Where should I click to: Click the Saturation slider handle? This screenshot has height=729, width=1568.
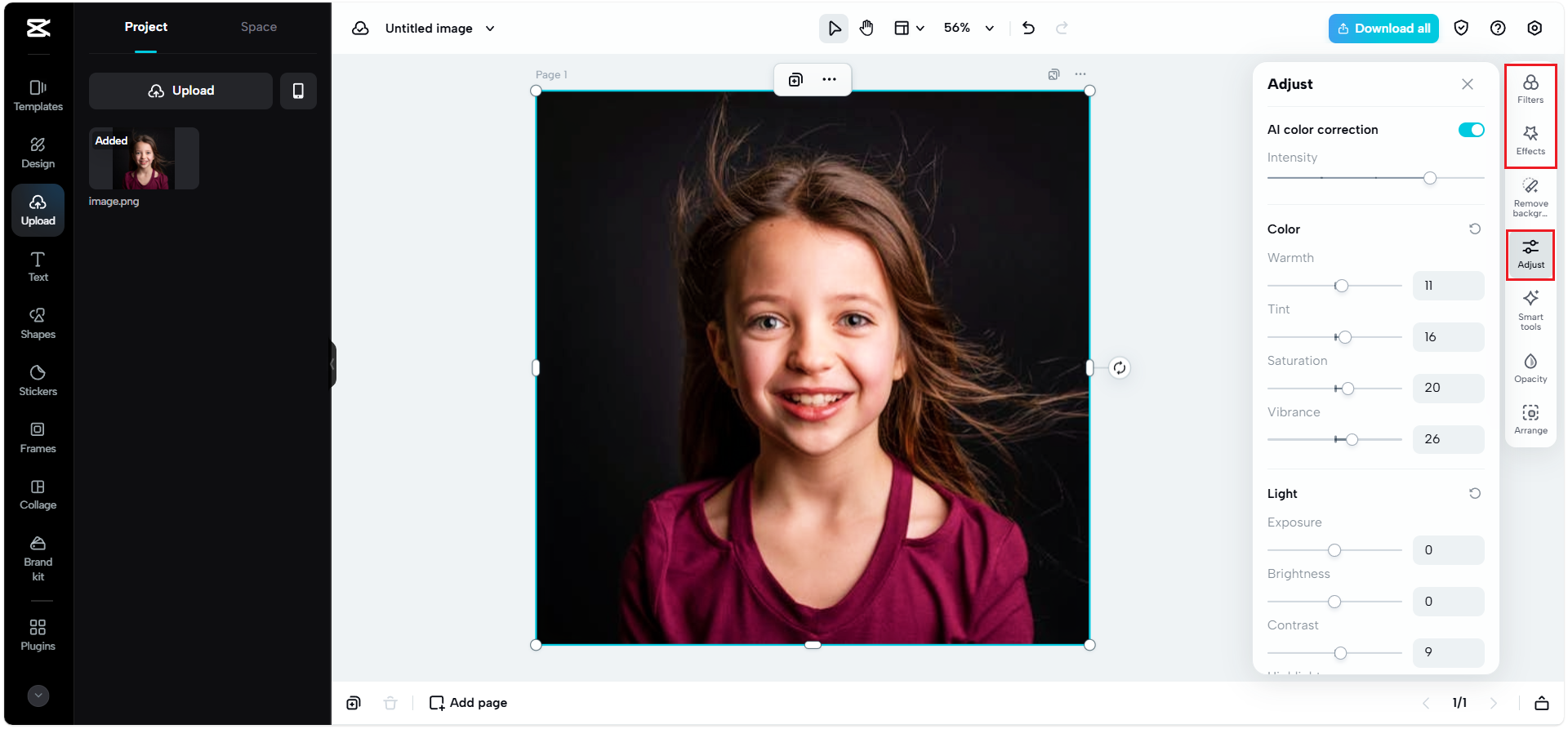pos(1348,389)
